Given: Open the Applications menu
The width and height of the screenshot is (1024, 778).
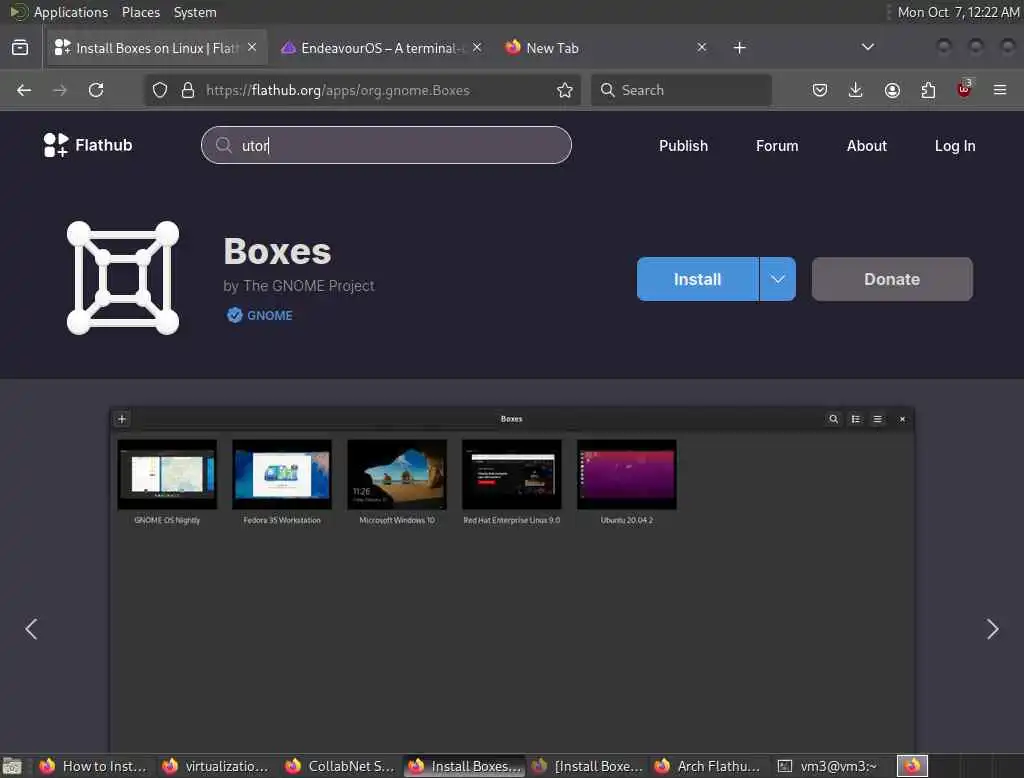Looking at the screenshot, I should 71,12.
